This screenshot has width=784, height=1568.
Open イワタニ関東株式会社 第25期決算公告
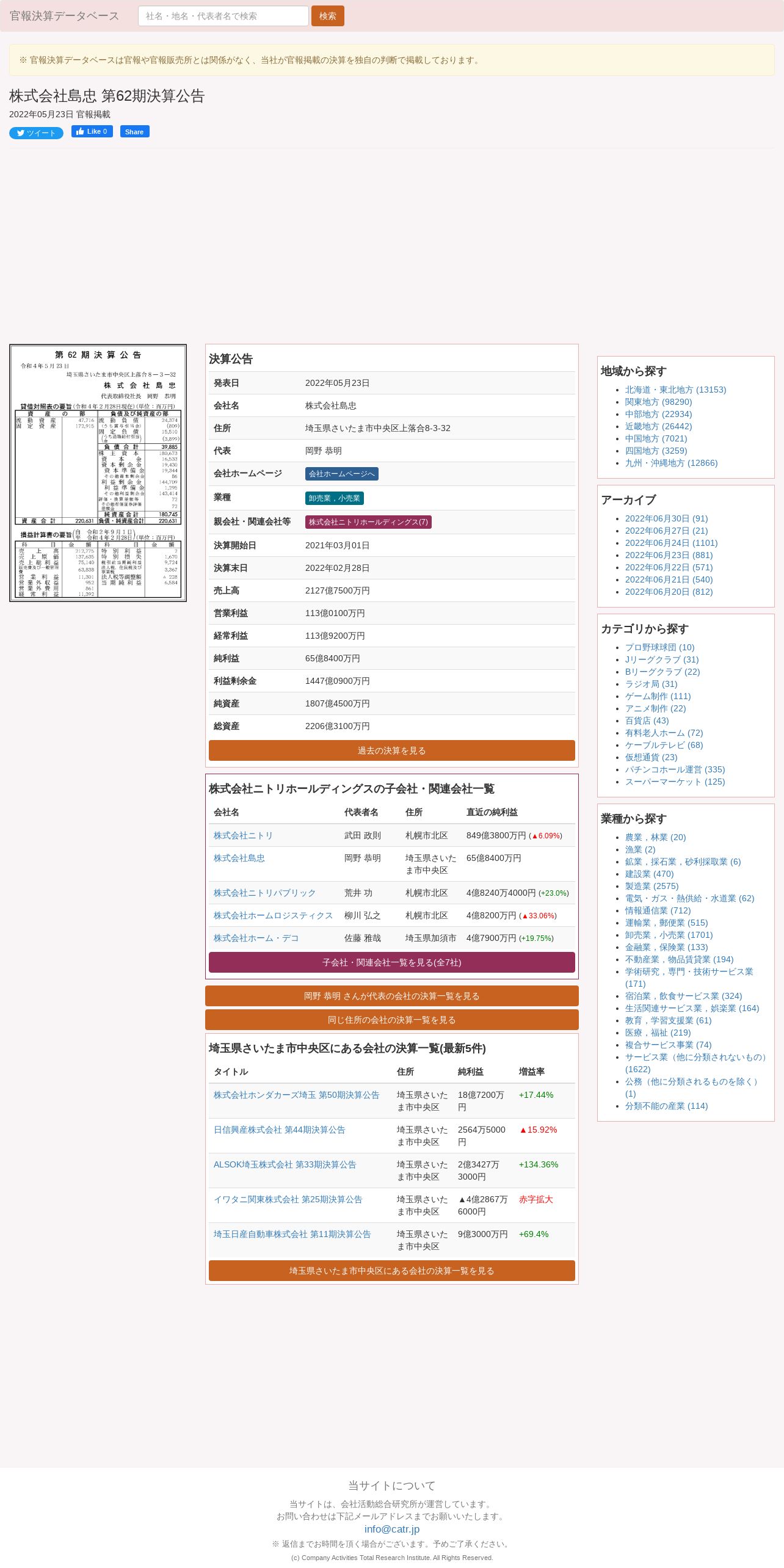point(288,1199)
